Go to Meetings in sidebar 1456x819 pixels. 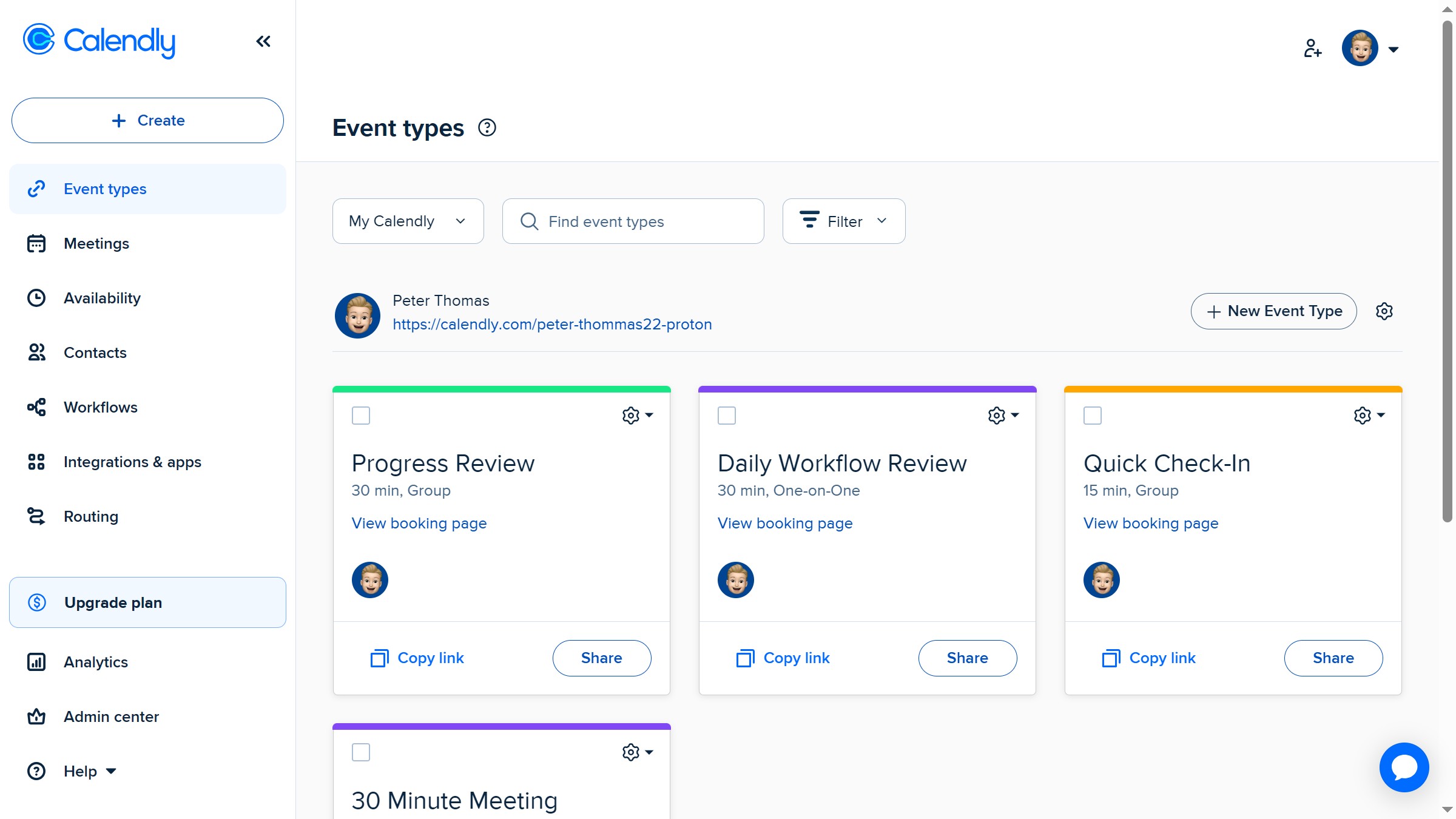coord(96,244)
